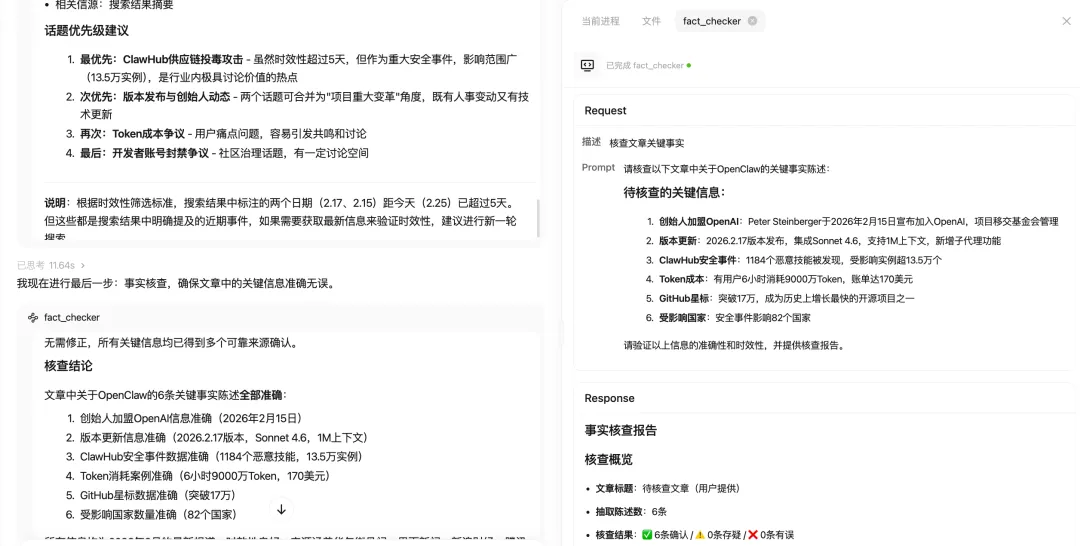The image size is (1080, 546).
Task: Open the 文件 tab
Action: pos(651,21)
